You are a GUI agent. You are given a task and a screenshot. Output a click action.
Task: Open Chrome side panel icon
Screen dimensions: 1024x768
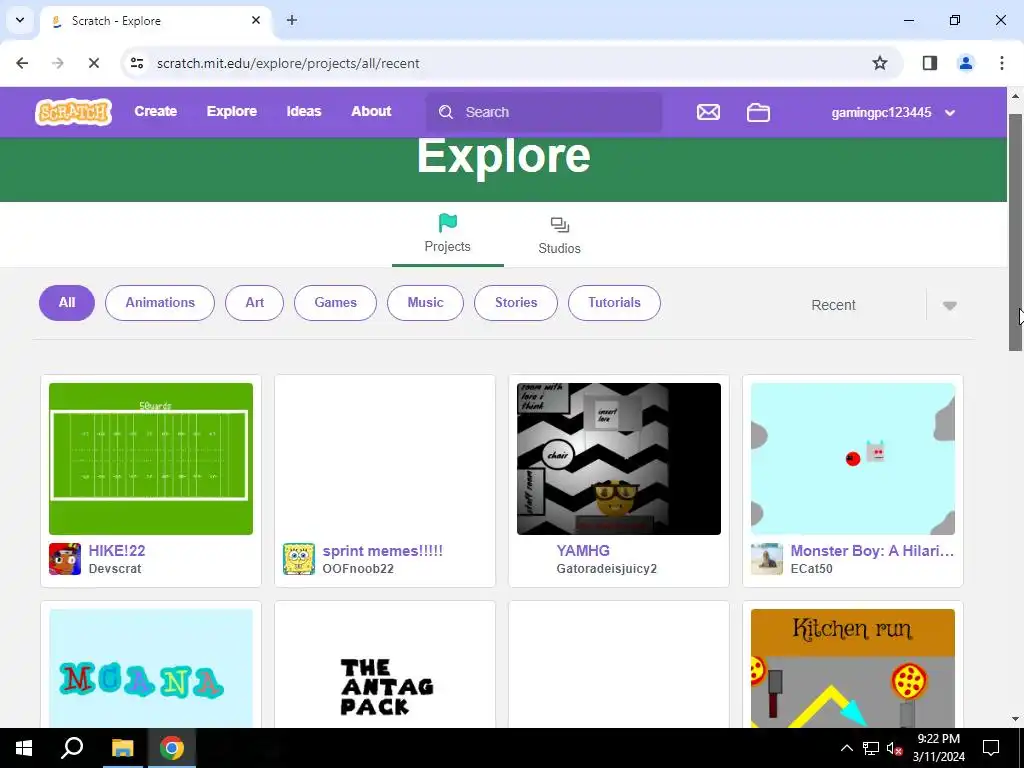click(929, 63)
